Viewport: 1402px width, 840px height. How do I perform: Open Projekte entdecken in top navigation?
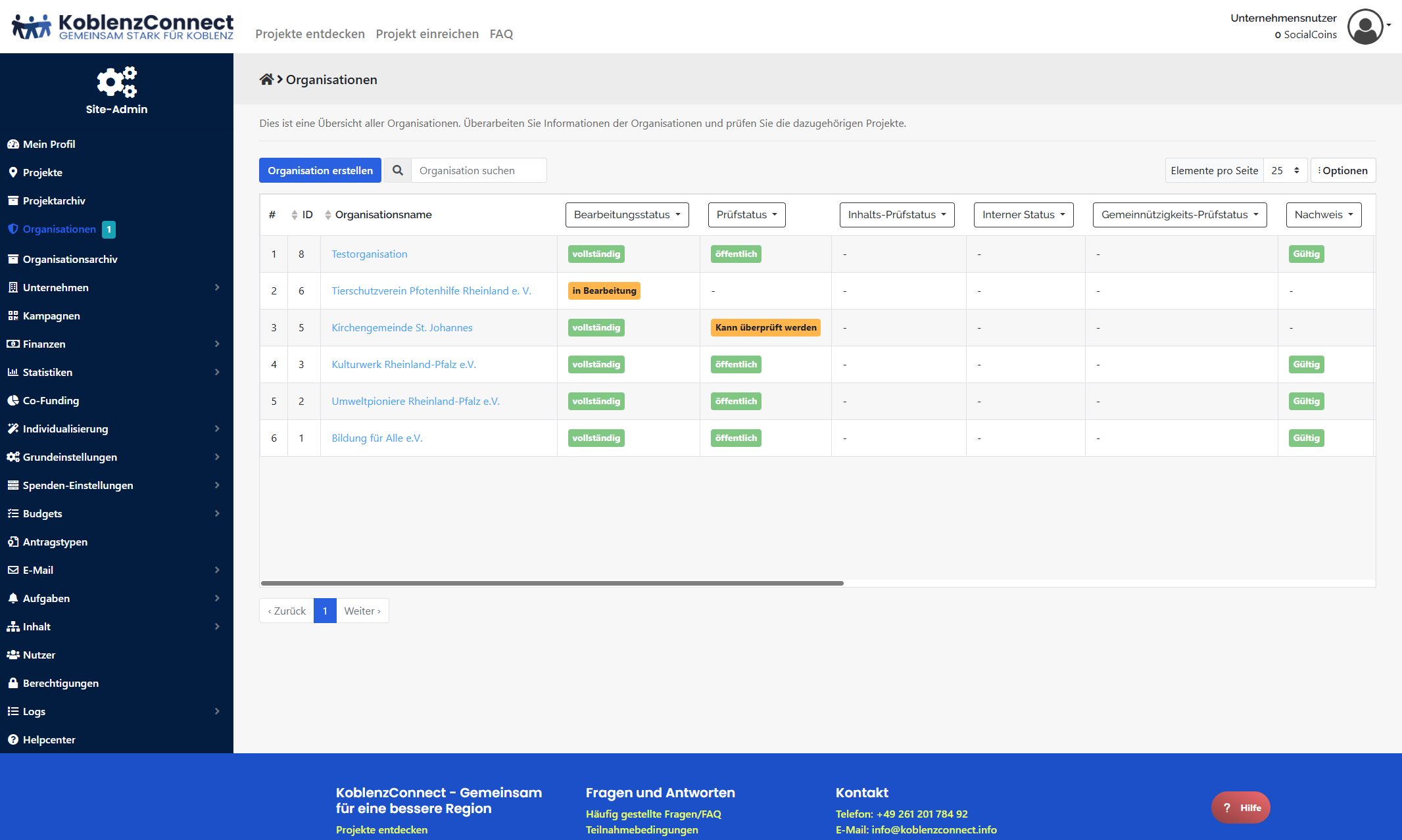click(310, 34)
